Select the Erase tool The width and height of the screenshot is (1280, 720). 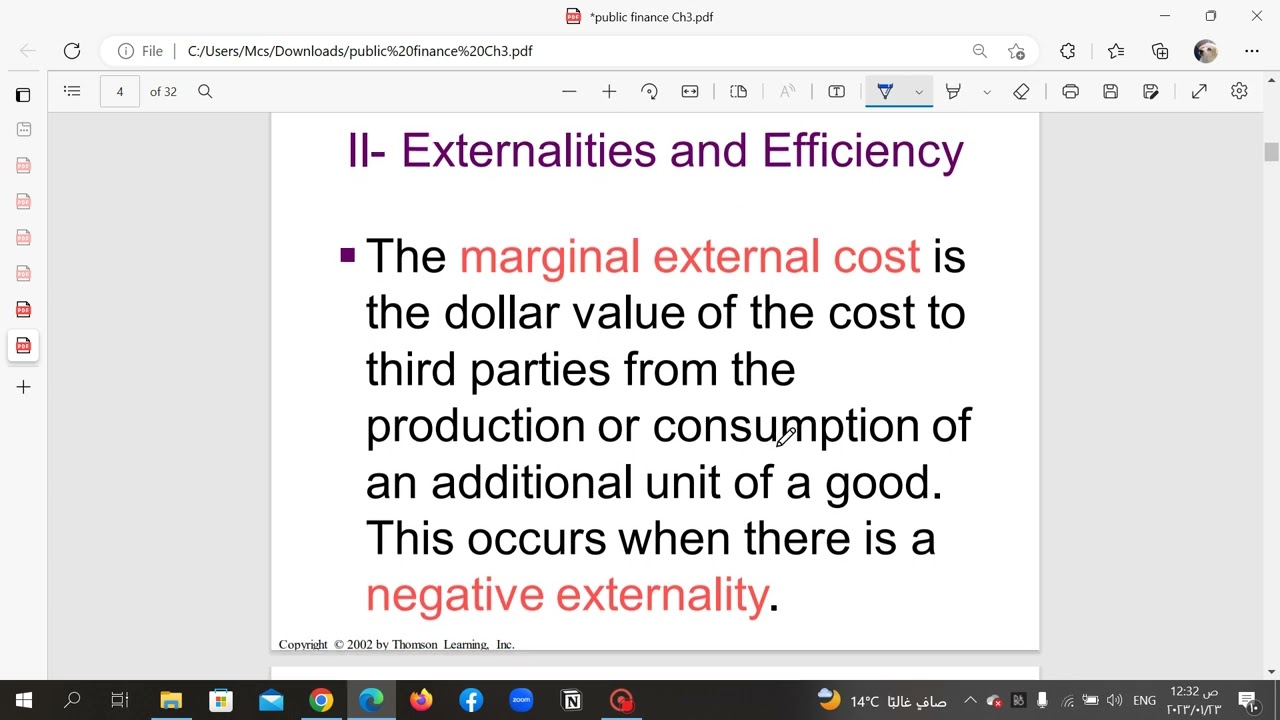click(1021, 91)
